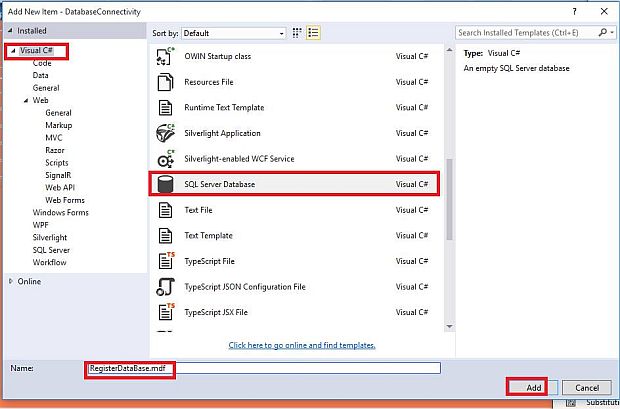This screenshot has width=620, height=409.
Task: Click the scrollbar down arrow
Action: (449, 326)
